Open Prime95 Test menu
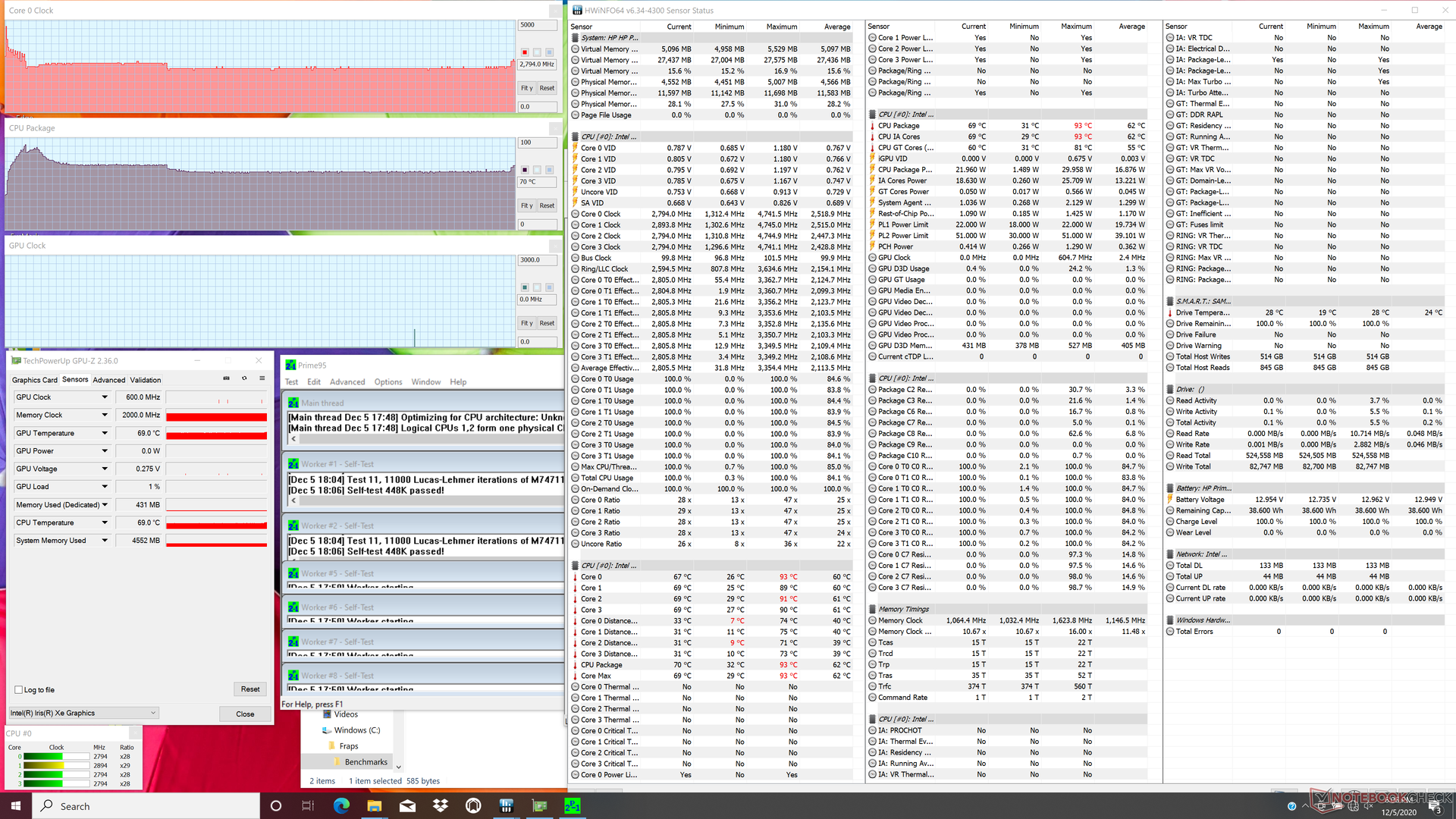This screenshot has width=1456, height=819. (x=292, y=382)
